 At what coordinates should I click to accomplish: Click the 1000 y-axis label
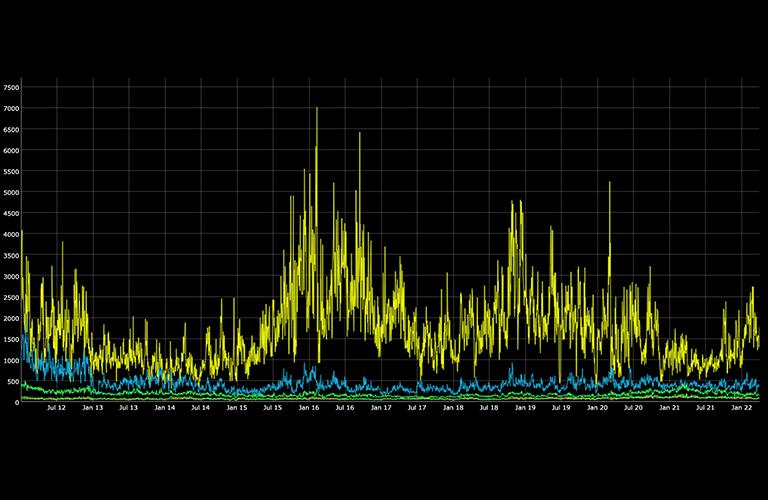point(11,360)
